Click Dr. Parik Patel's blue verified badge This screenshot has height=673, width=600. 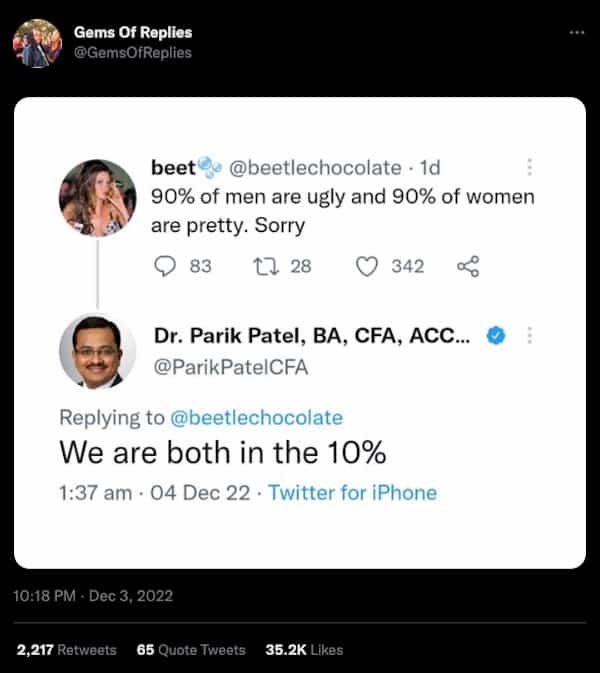pos(493,336)
